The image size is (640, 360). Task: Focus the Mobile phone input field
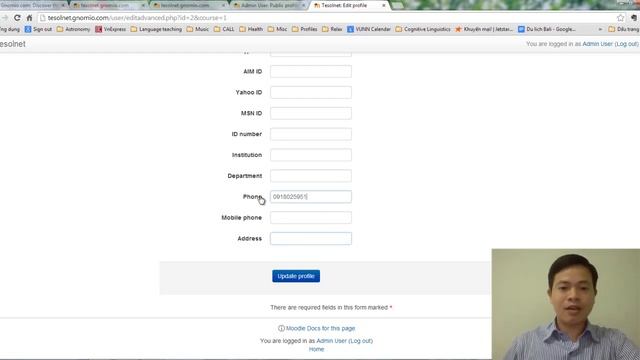(311, 218)
